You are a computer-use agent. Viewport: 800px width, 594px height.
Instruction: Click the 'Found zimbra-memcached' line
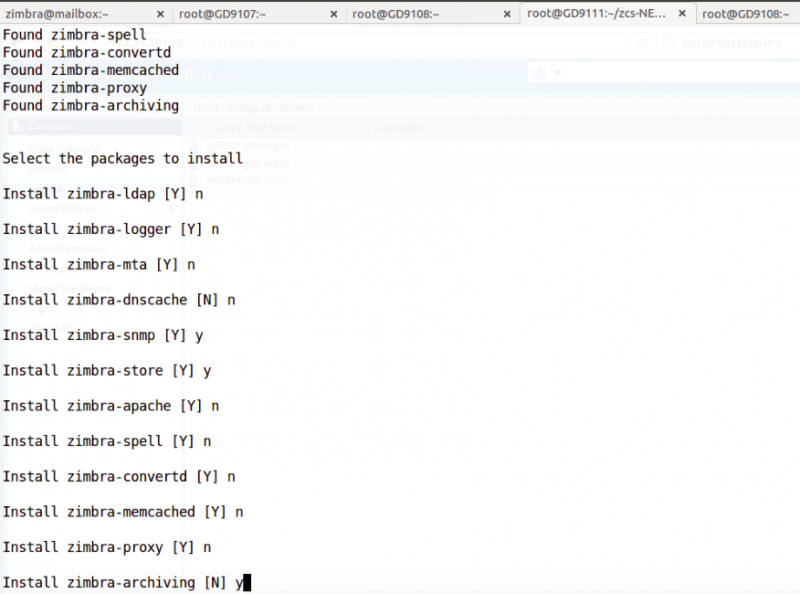[91, 70]
